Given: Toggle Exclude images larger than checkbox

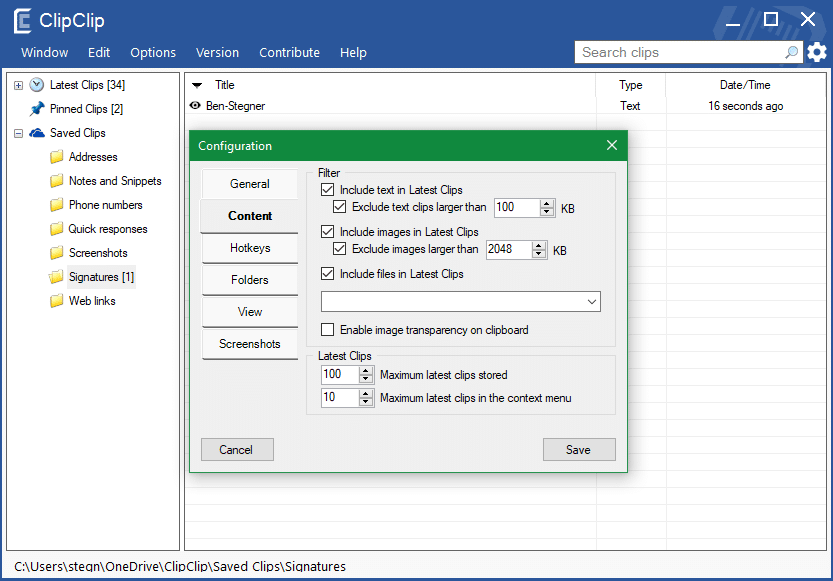Looking at the screenshot, I should pyautogui.click(x=339, y=249).
